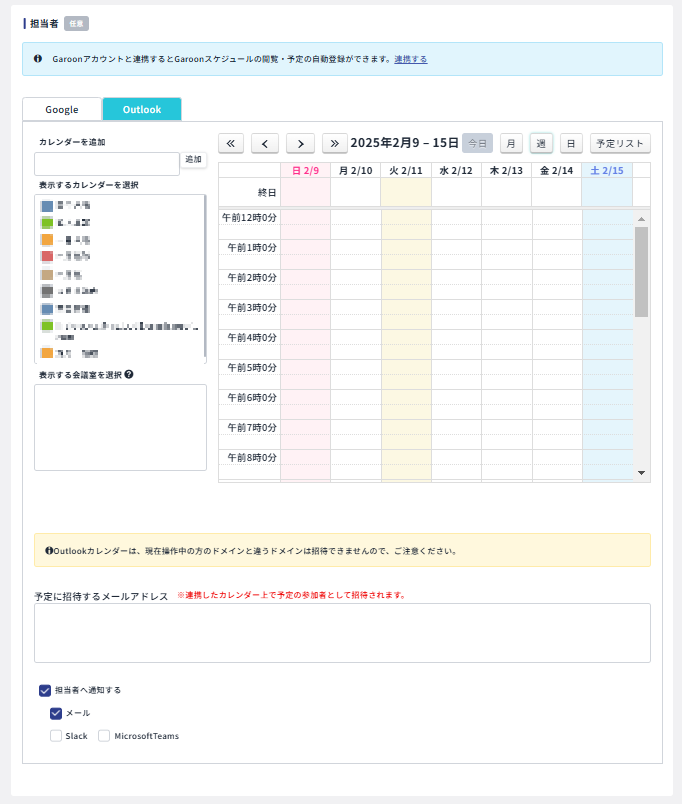
Task: Open the 予定リスト view
Action: (620, 143)
